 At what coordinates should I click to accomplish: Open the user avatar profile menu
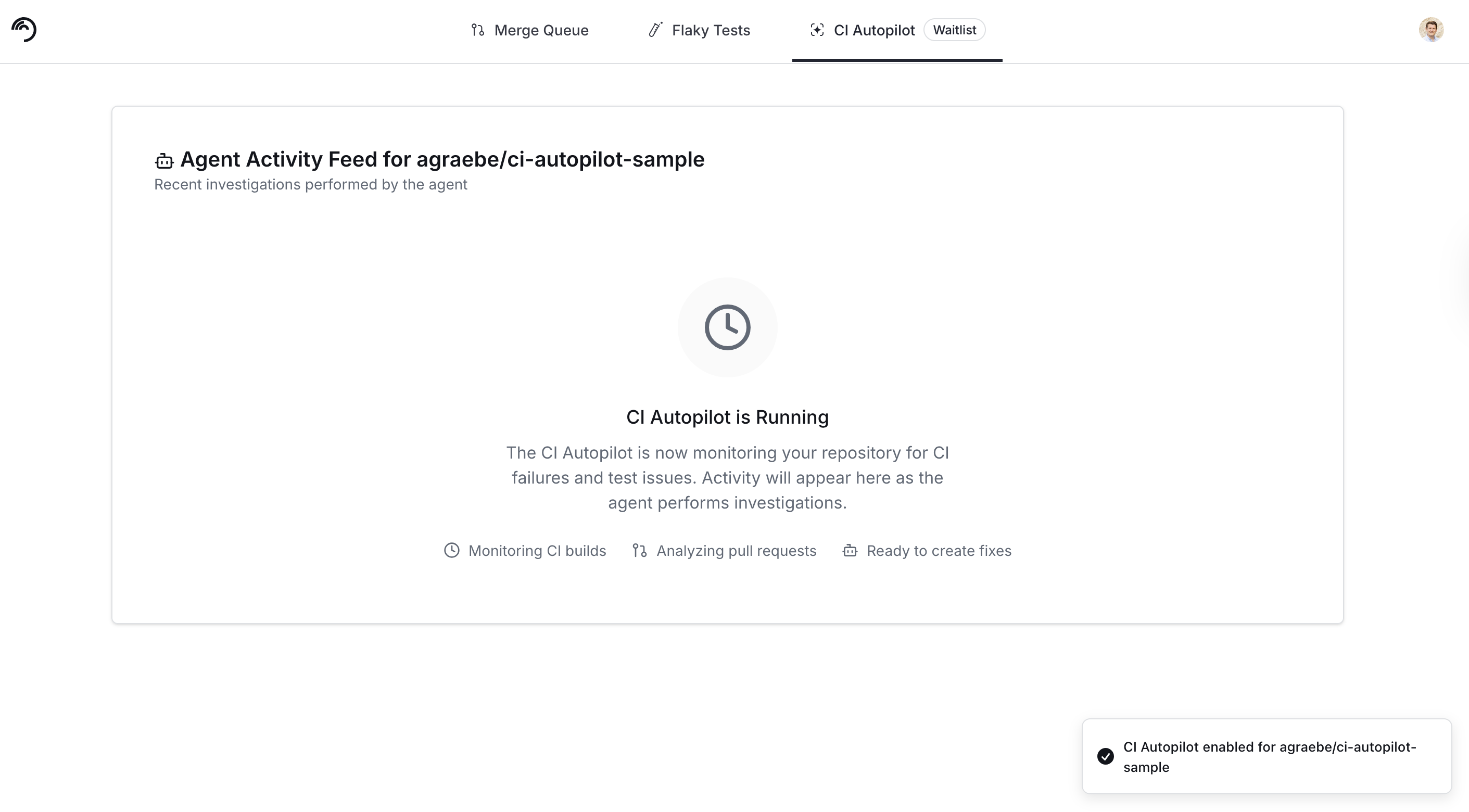click(1431, 30)
